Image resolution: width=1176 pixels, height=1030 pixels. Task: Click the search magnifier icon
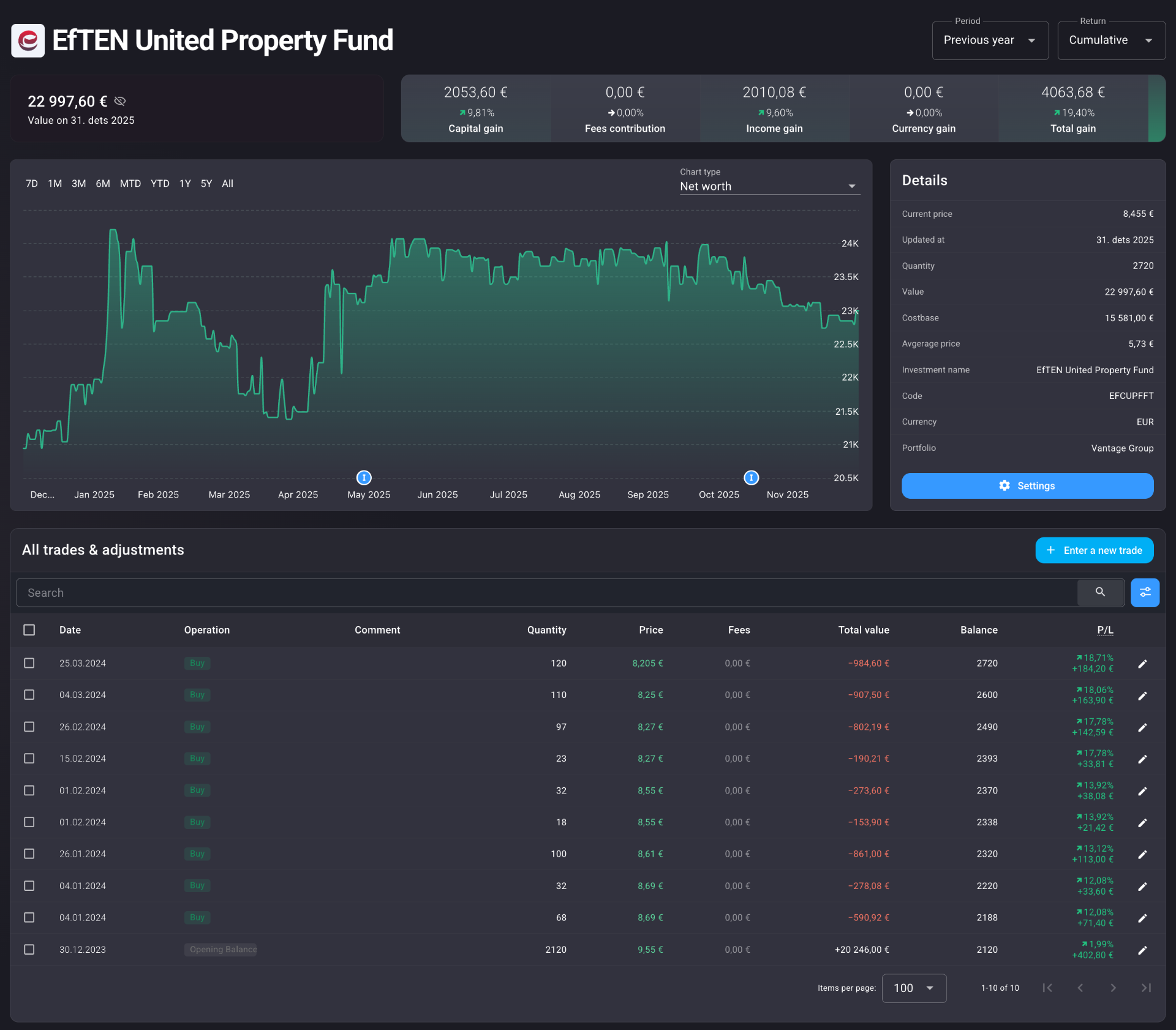[1100, 593]
